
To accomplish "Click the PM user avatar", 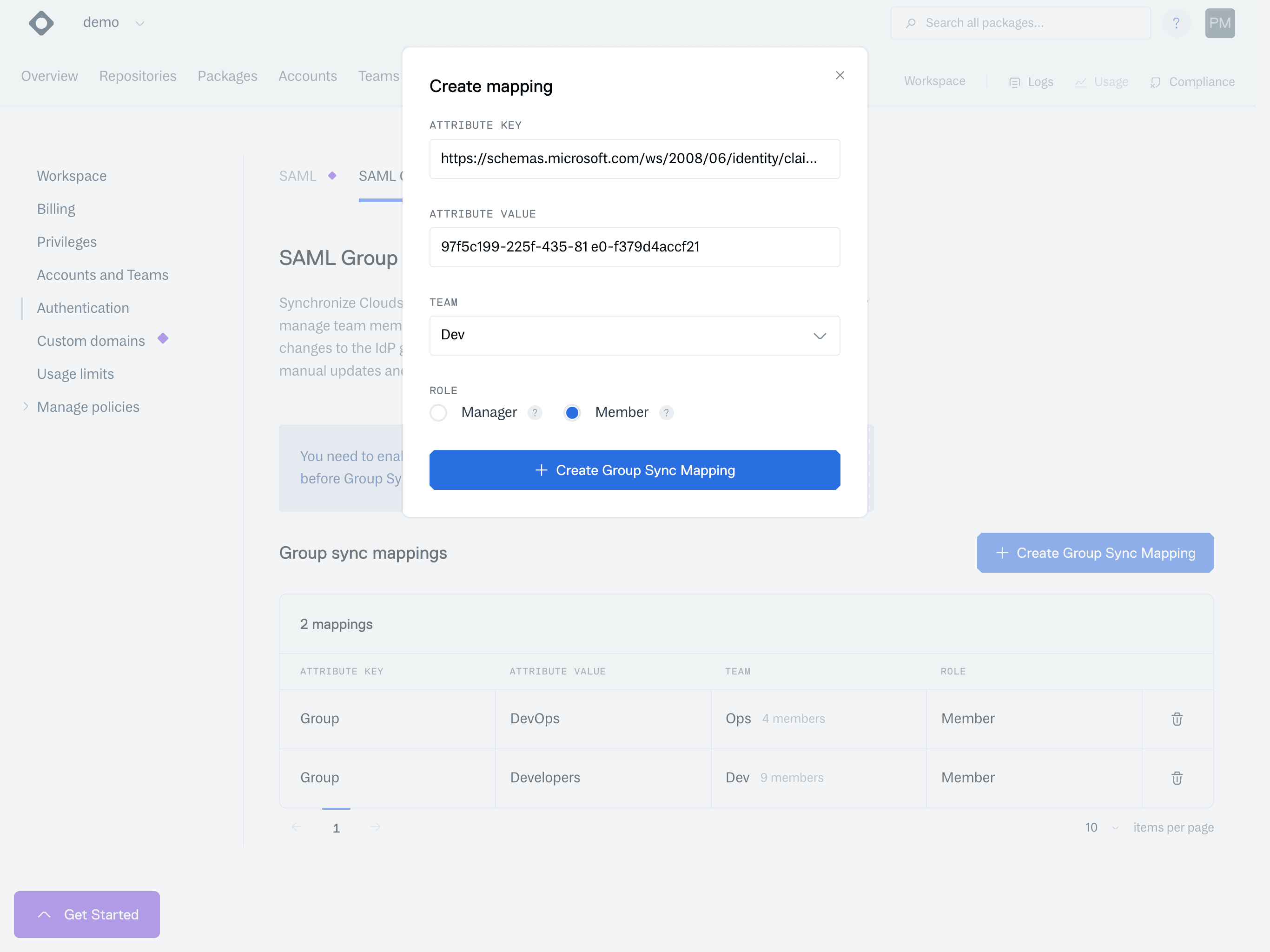I will coord(1219,23).
